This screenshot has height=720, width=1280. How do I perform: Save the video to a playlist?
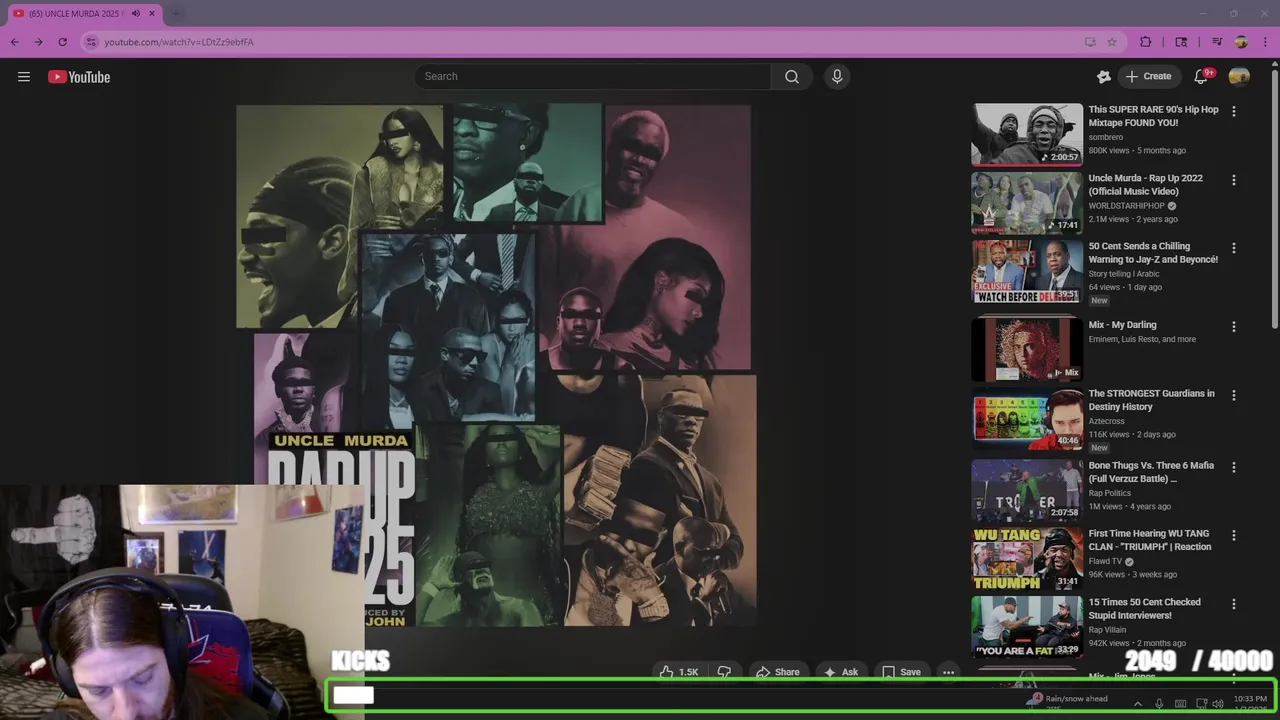coord(900,672)
